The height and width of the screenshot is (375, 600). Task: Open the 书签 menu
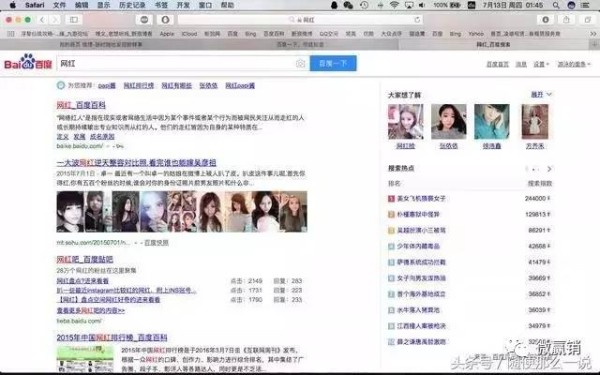161,5
